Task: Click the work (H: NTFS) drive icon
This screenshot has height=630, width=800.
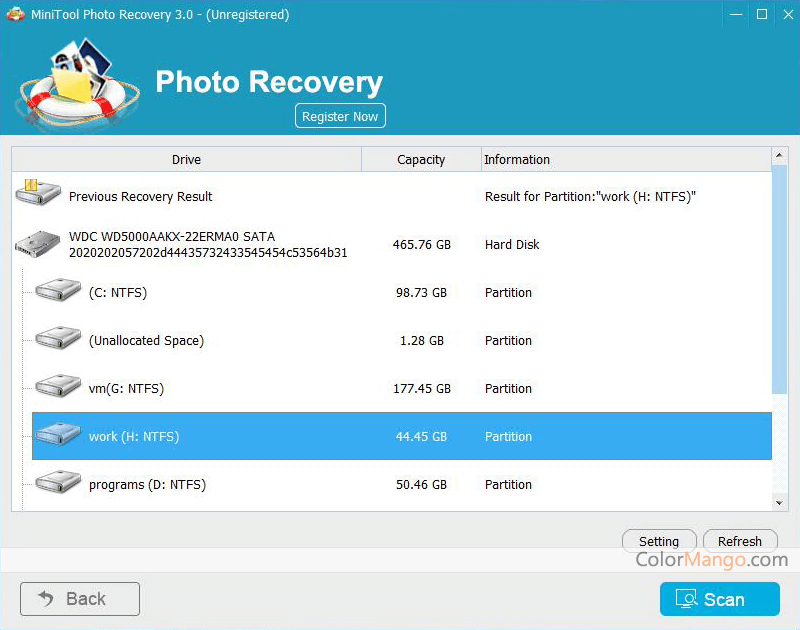Action: (57, 435)
